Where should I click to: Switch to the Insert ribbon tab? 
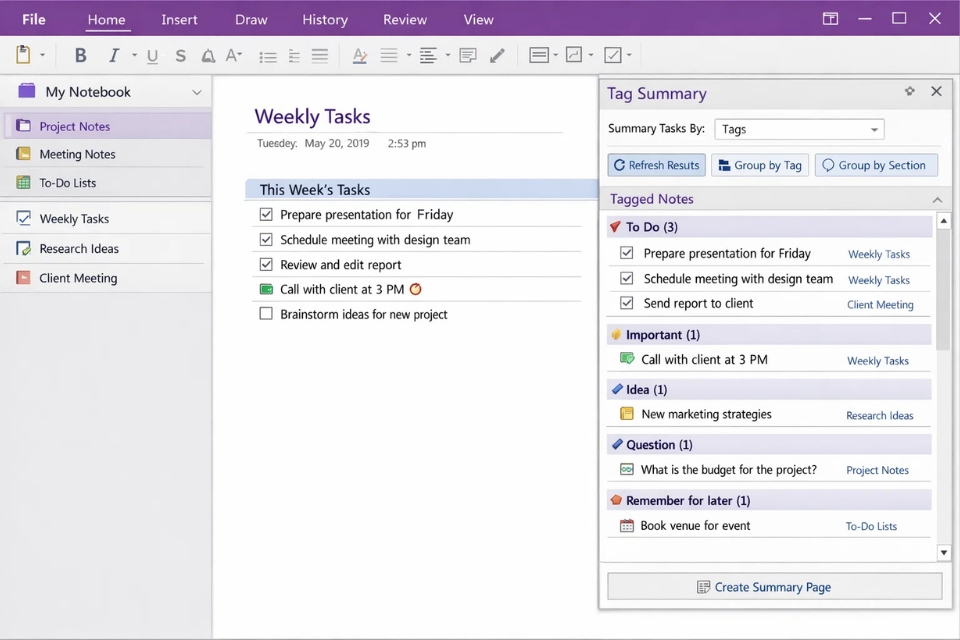tap(179, 18)
